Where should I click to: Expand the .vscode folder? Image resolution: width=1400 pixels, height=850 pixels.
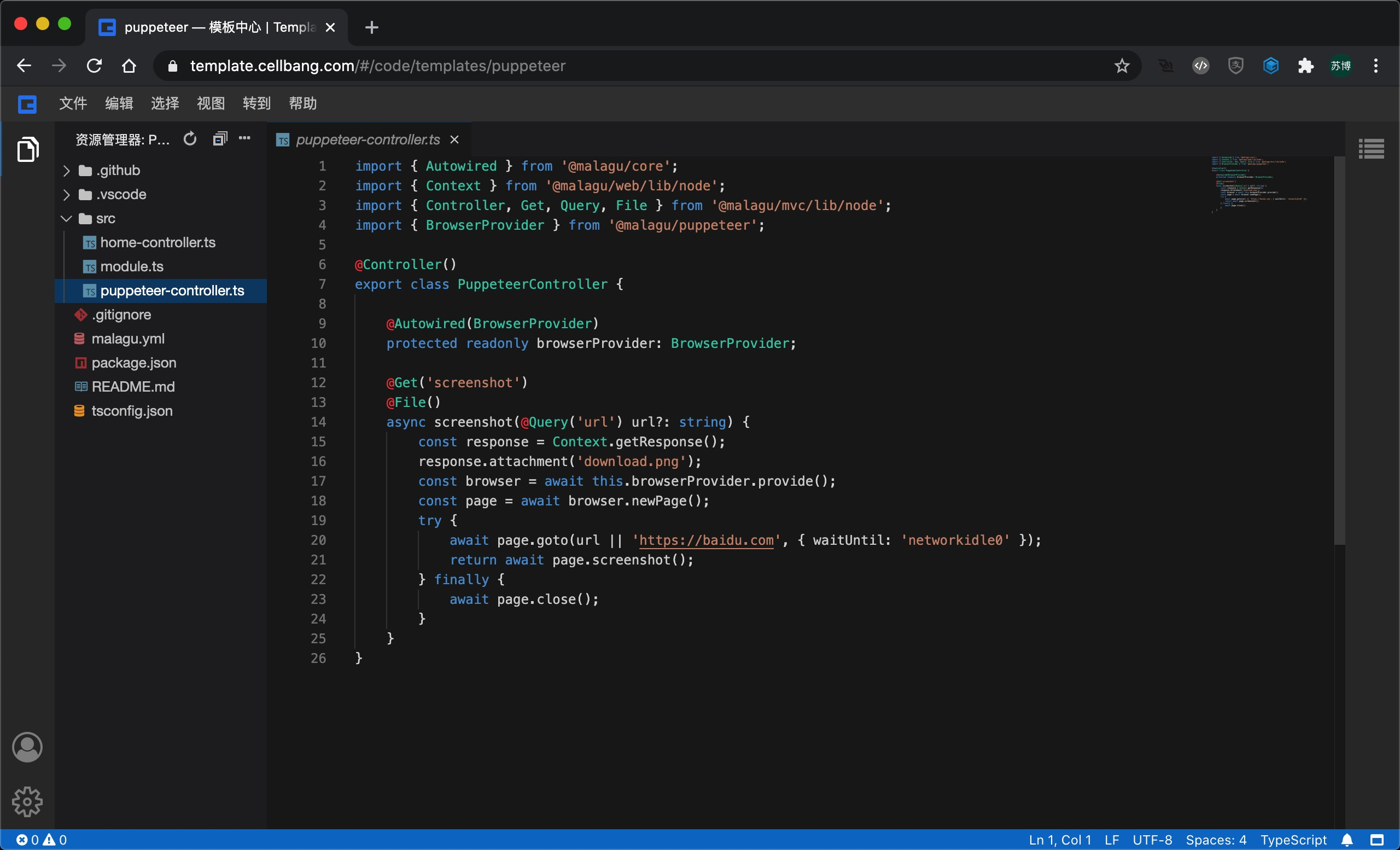160,194
